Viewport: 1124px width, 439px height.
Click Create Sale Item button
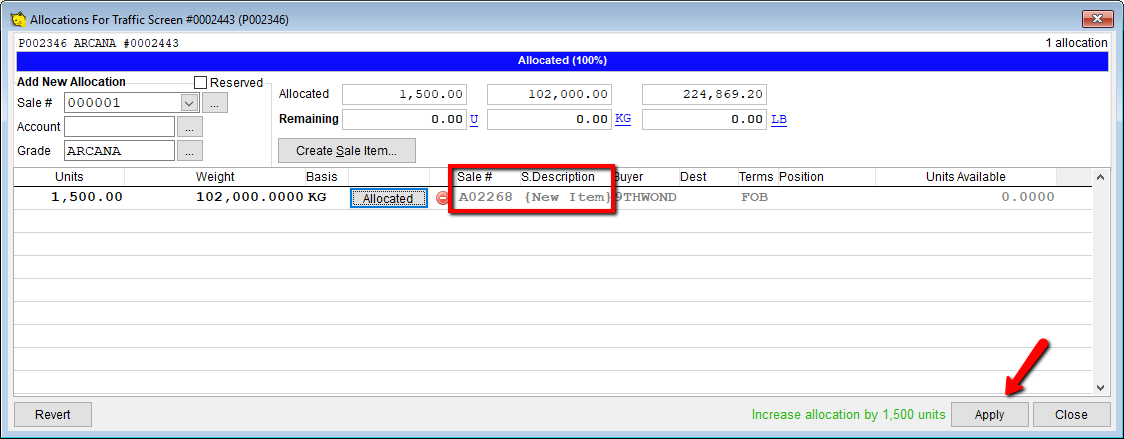[x=347, y=151]
